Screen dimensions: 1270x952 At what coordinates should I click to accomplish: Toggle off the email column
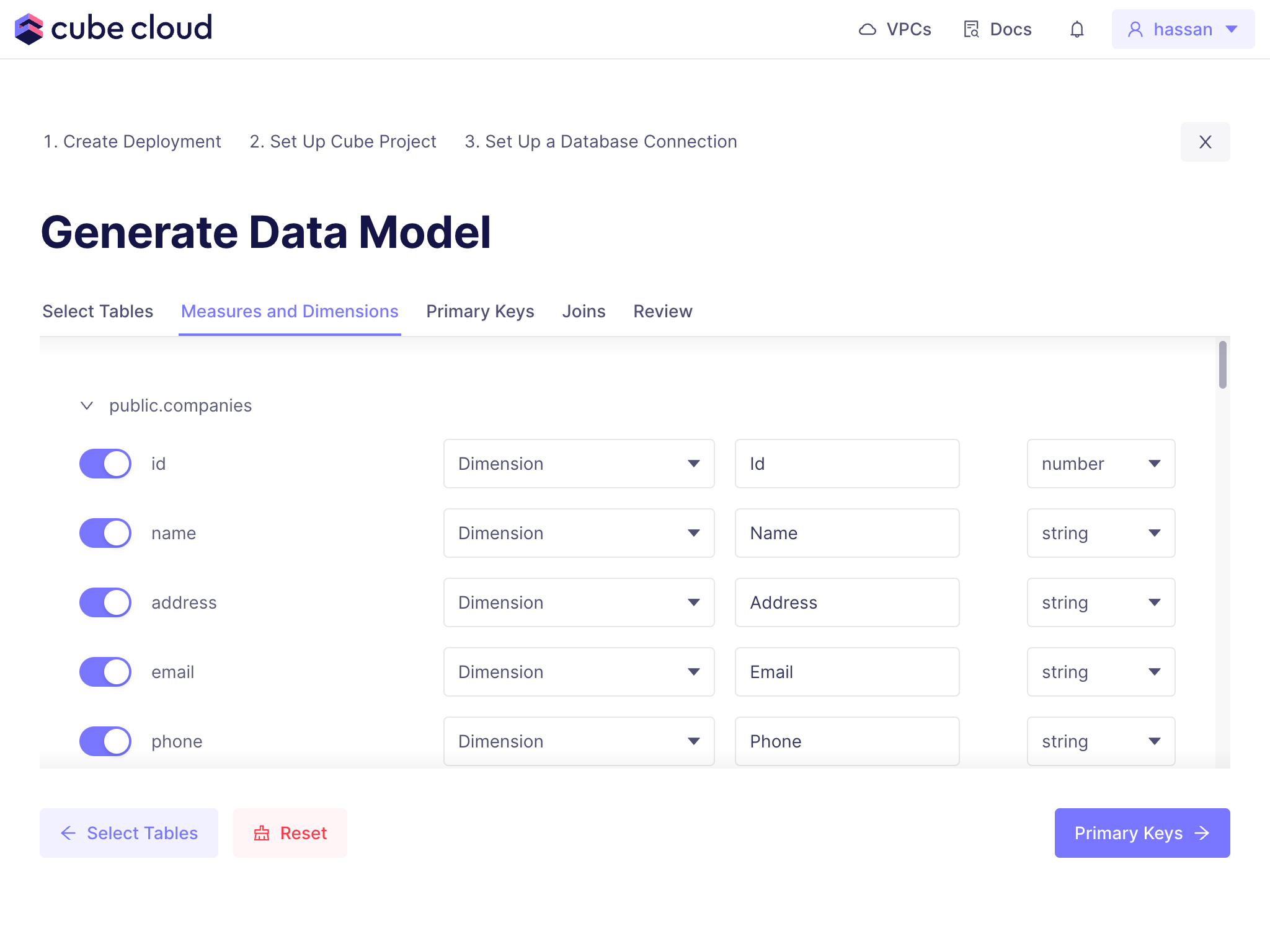105,672
